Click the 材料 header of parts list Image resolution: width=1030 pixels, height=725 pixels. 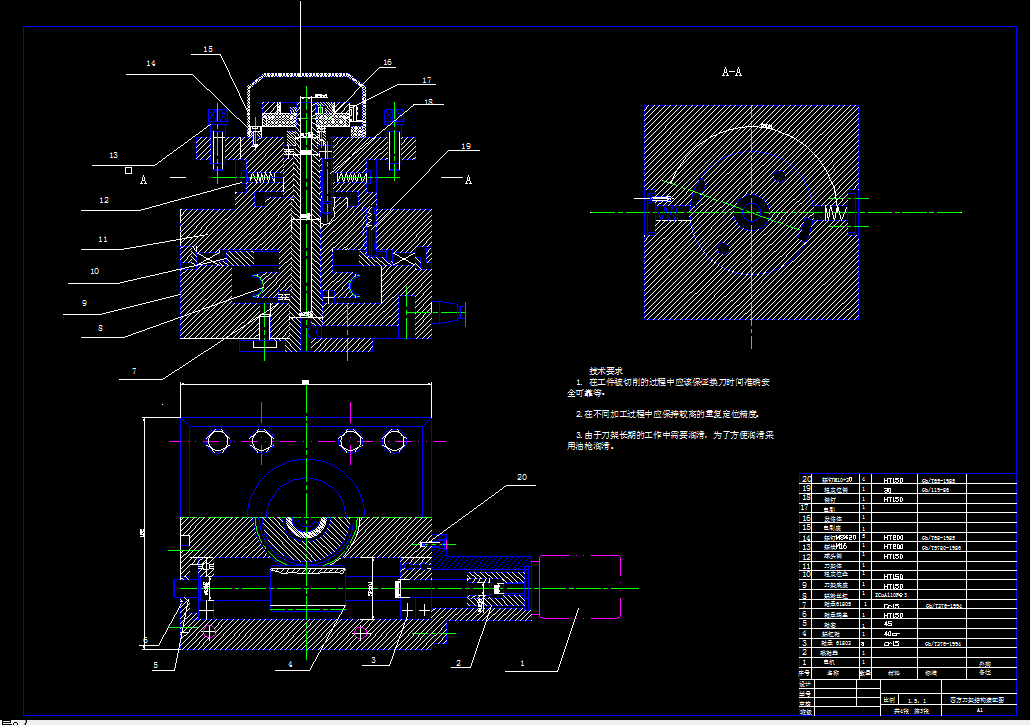[894, 673]
